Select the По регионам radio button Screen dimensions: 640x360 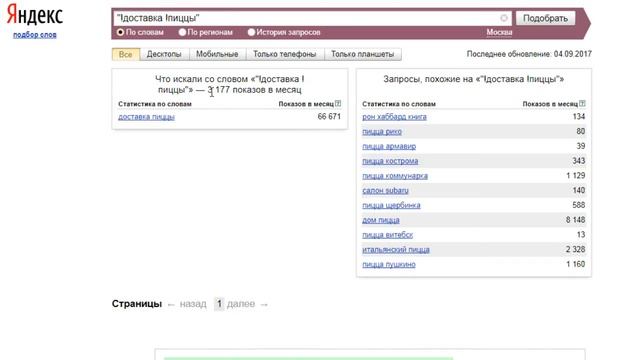click(182, 32)
